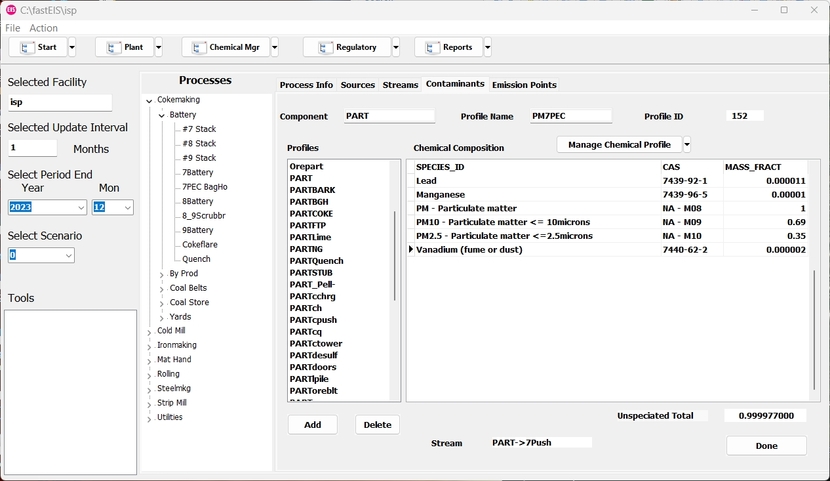The width and height of the screenshot is (830, 481).
Task: Expand the Coal Belts tree node
Action: pyautogui.click(x=162, y=289)
